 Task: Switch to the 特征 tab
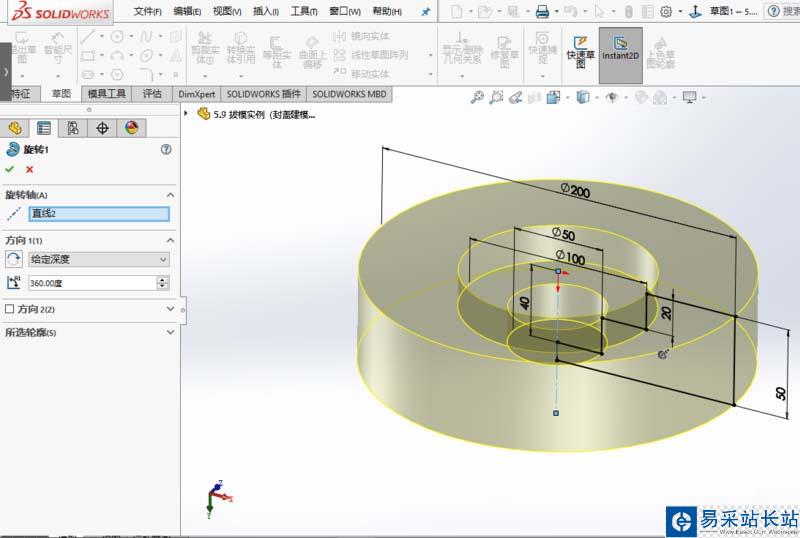[20, 93]
